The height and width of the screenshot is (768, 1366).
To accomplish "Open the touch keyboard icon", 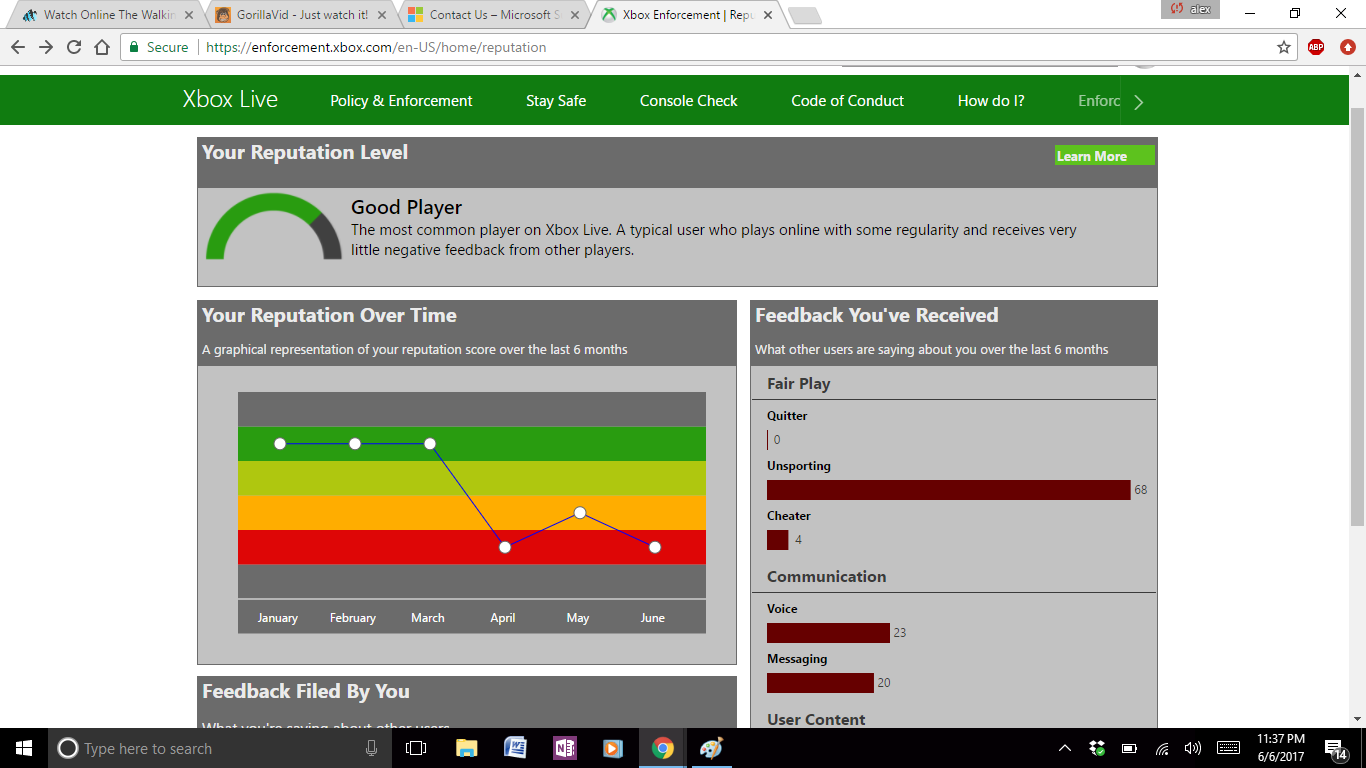I will 1229,748.
